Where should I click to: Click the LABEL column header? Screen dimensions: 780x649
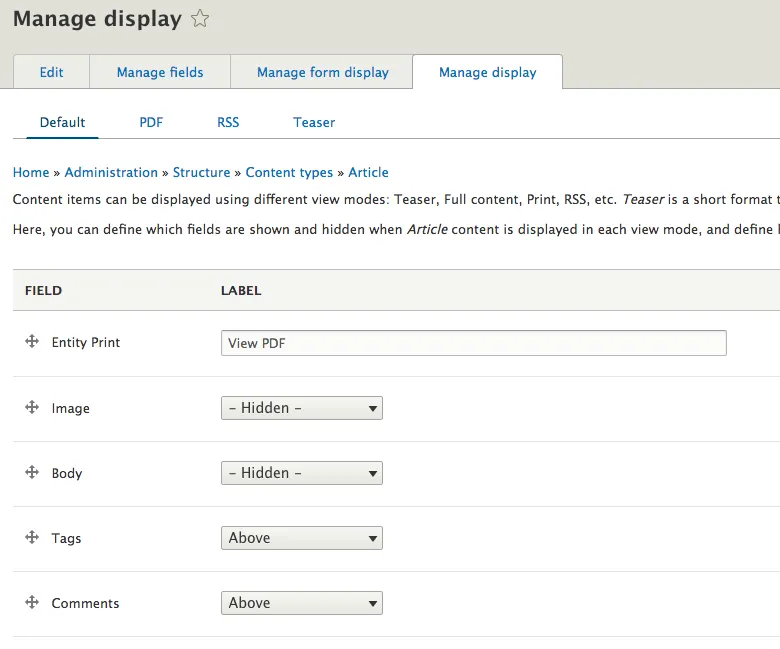tap(241, 290)
